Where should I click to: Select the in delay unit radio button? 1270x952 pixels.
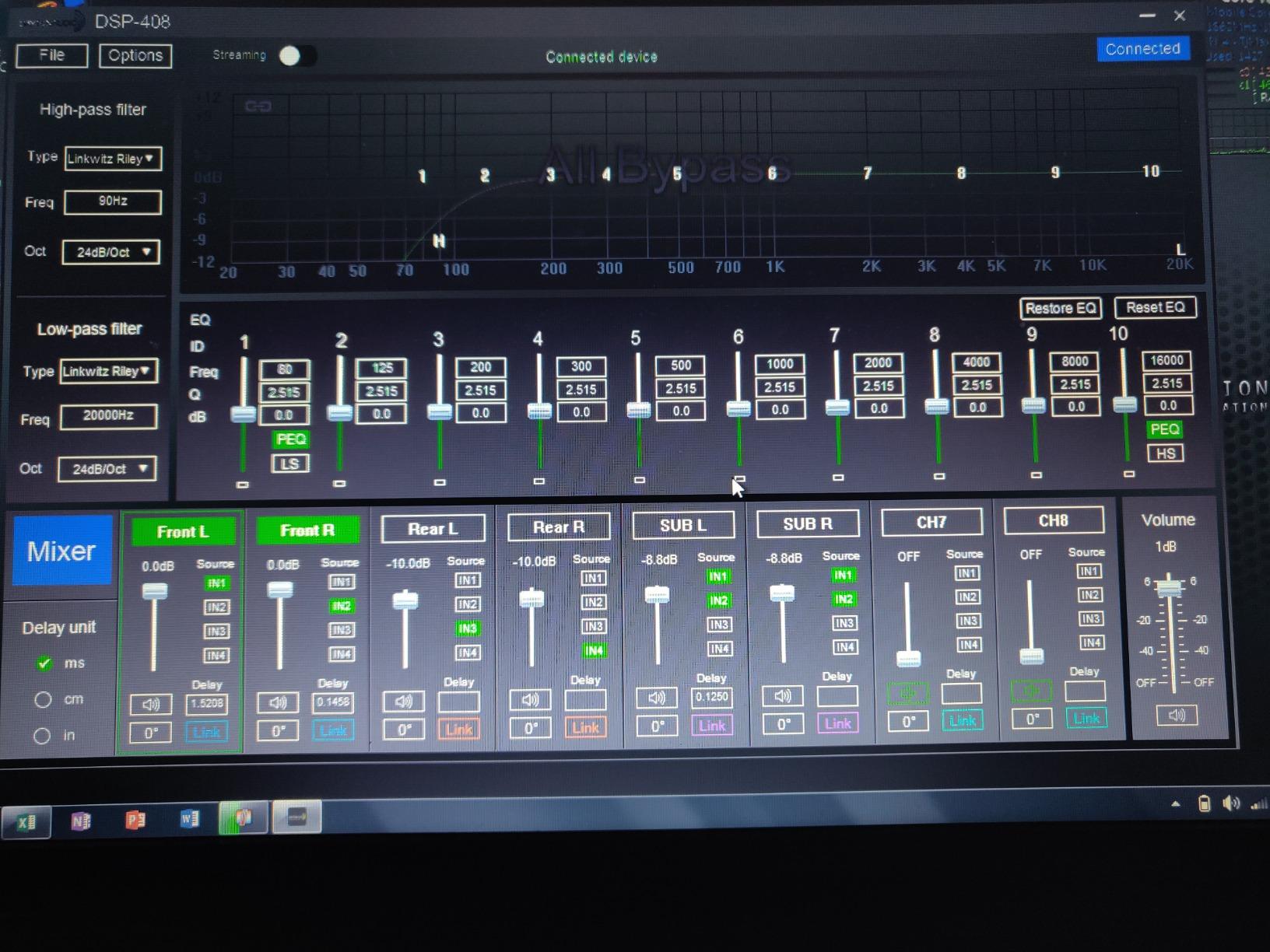tap(42, 735)
